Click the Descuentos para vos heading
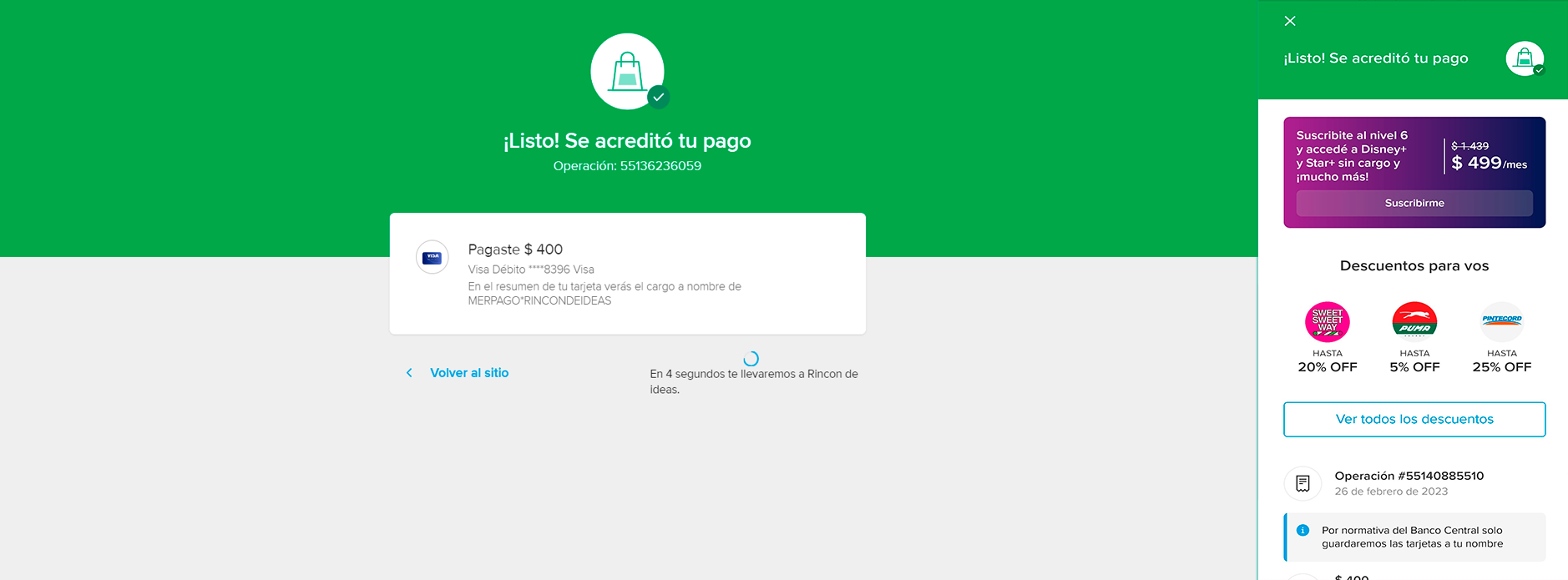1568x580 pixels. [1414, 265]
